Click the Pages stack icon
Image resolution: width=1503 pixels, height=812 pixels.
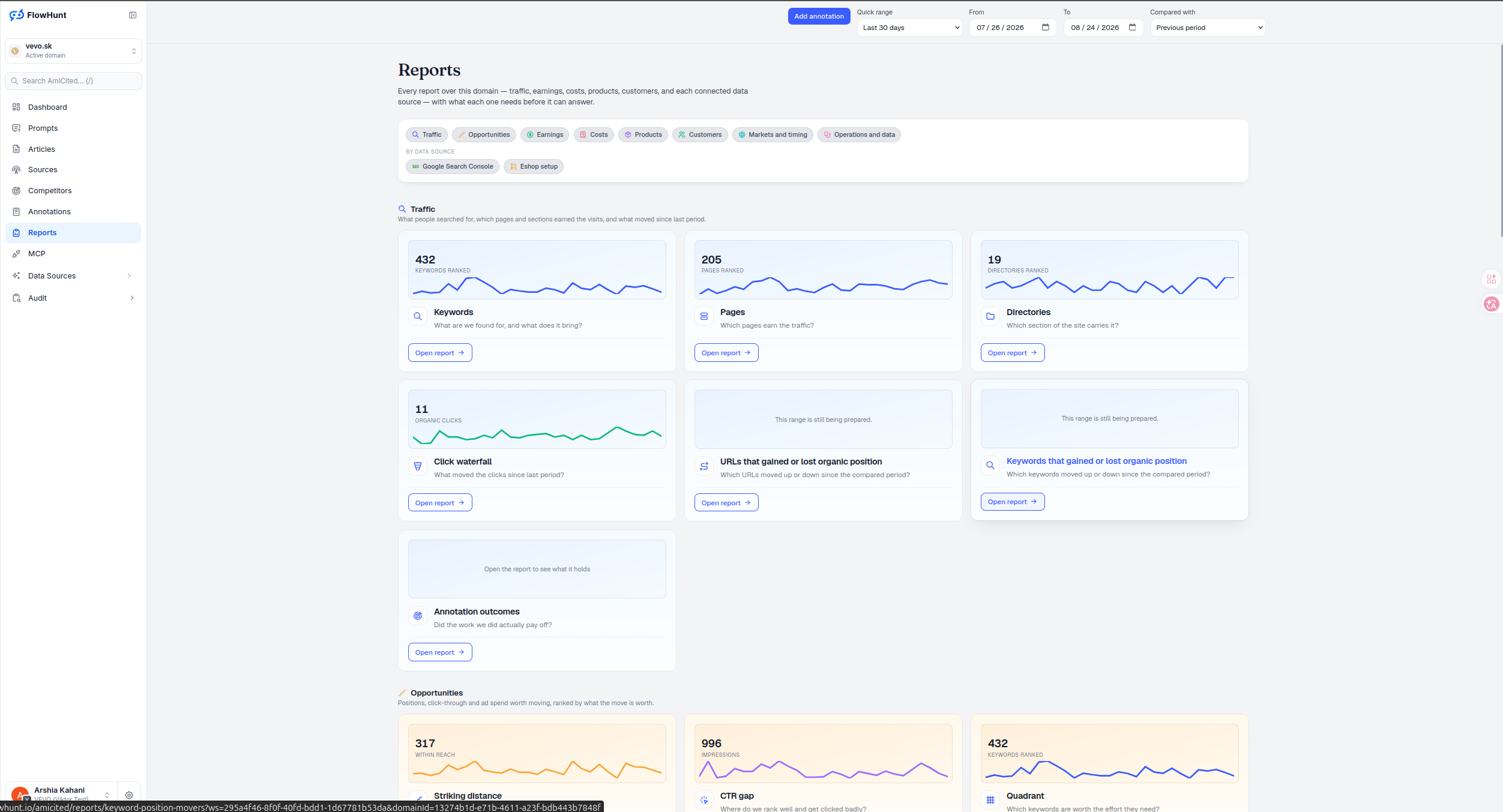(704, 316)
